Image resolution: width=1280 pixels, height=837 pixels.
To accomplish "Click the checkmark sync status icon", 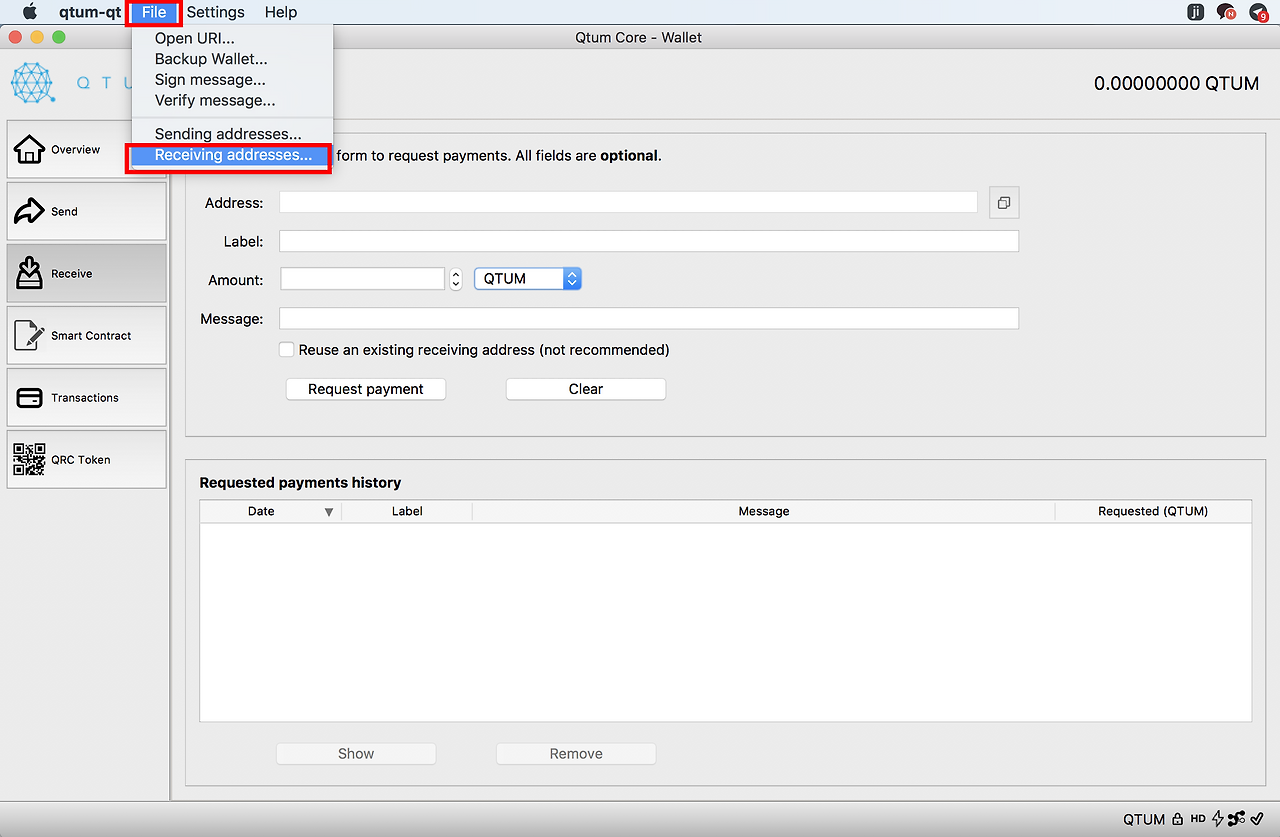I will (x=1257, y=819).
